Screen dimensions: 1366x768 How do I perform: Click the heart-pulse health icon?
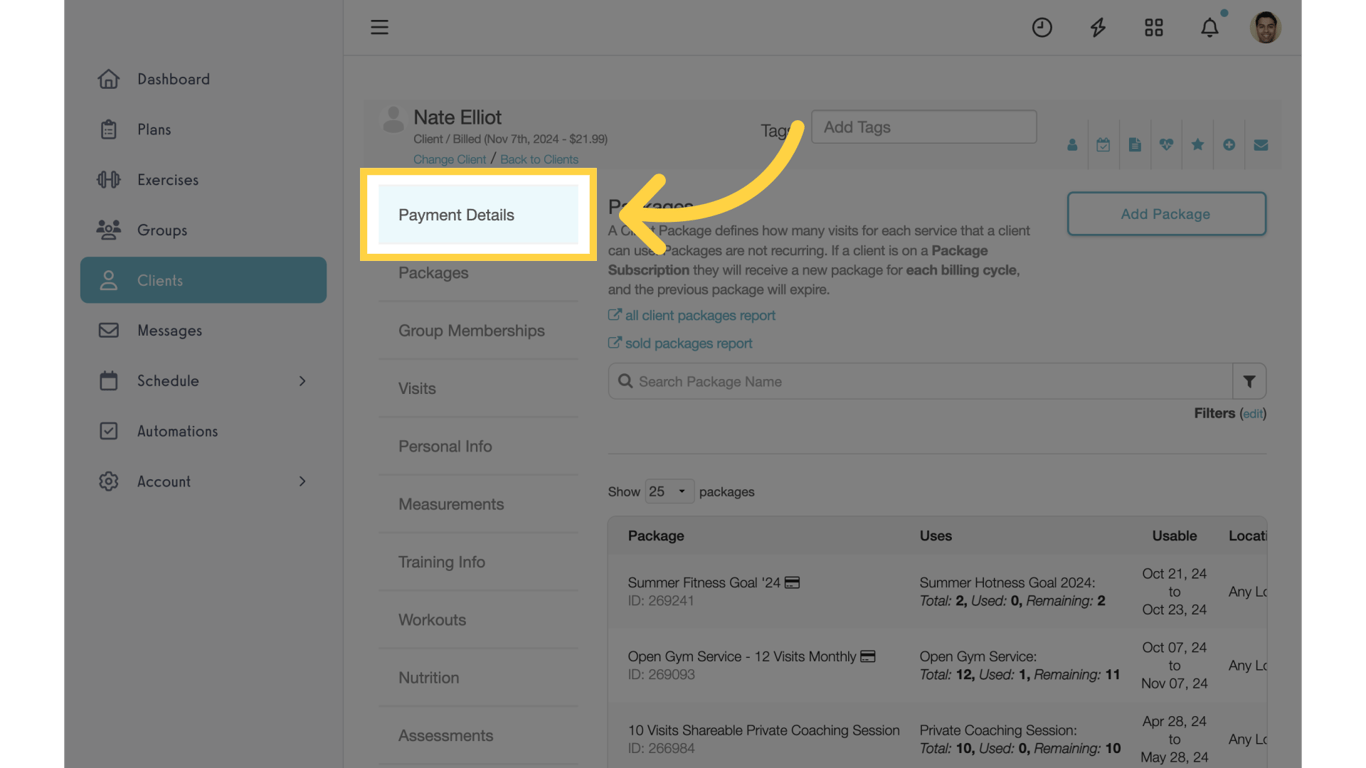pos(1166,145)
